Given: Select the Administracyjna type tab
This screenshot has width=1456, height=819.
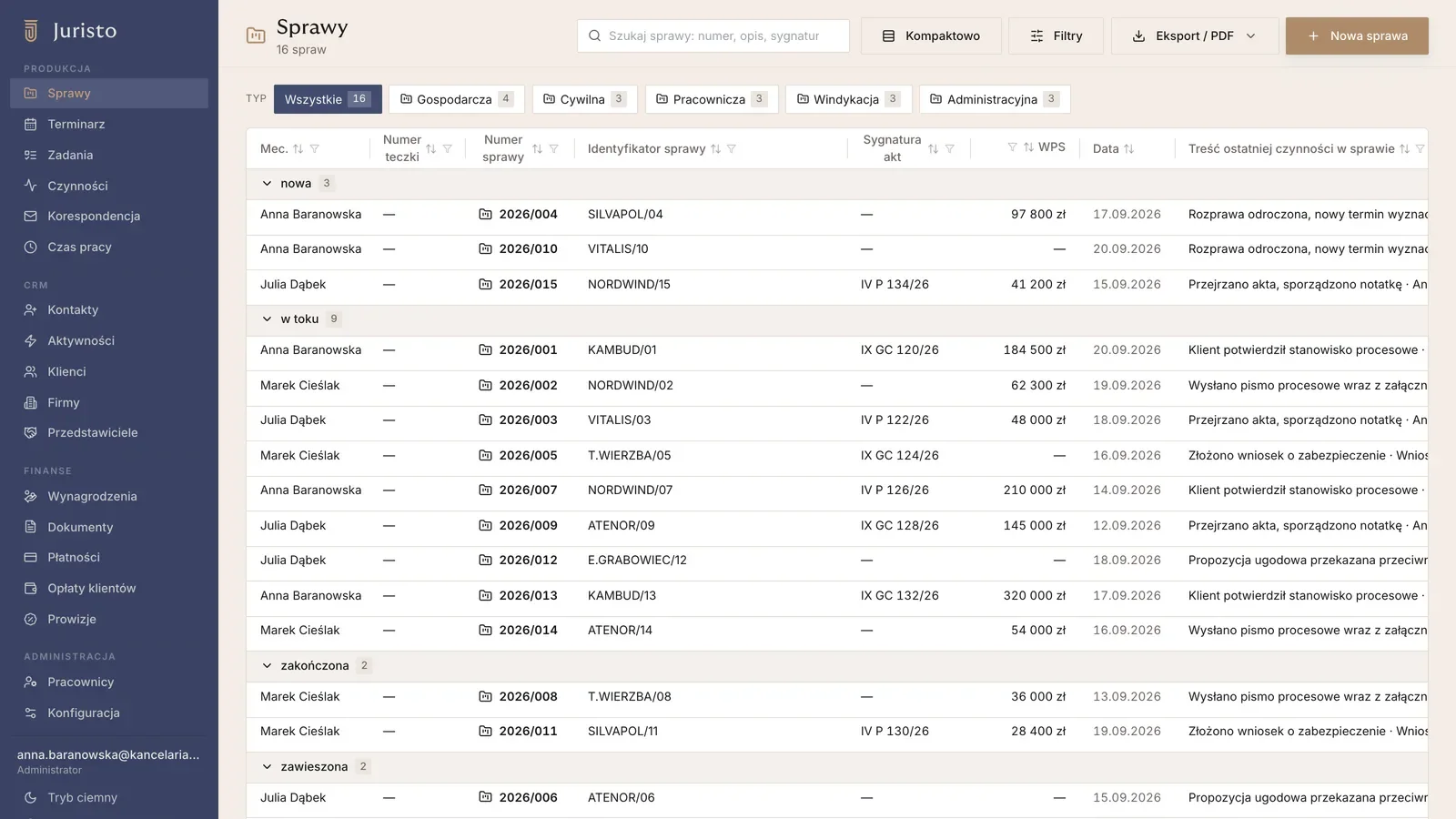Looking at the screenshot, I should [995, 99].
